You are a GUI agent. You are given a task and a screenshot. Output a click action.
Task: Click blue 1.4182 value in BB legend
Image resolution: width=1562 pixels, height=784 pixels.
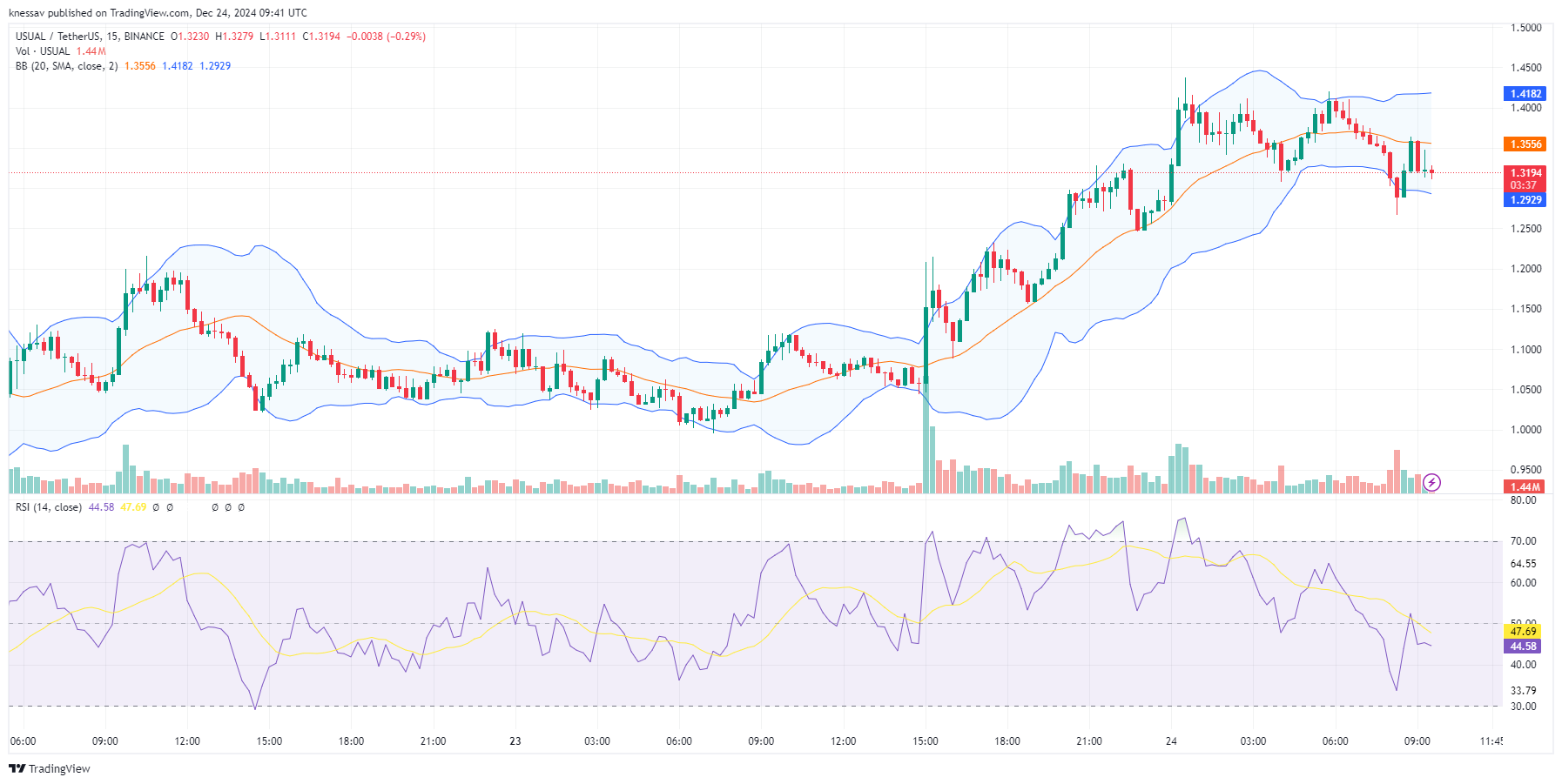pyautogui.click(x=178, y=66)
